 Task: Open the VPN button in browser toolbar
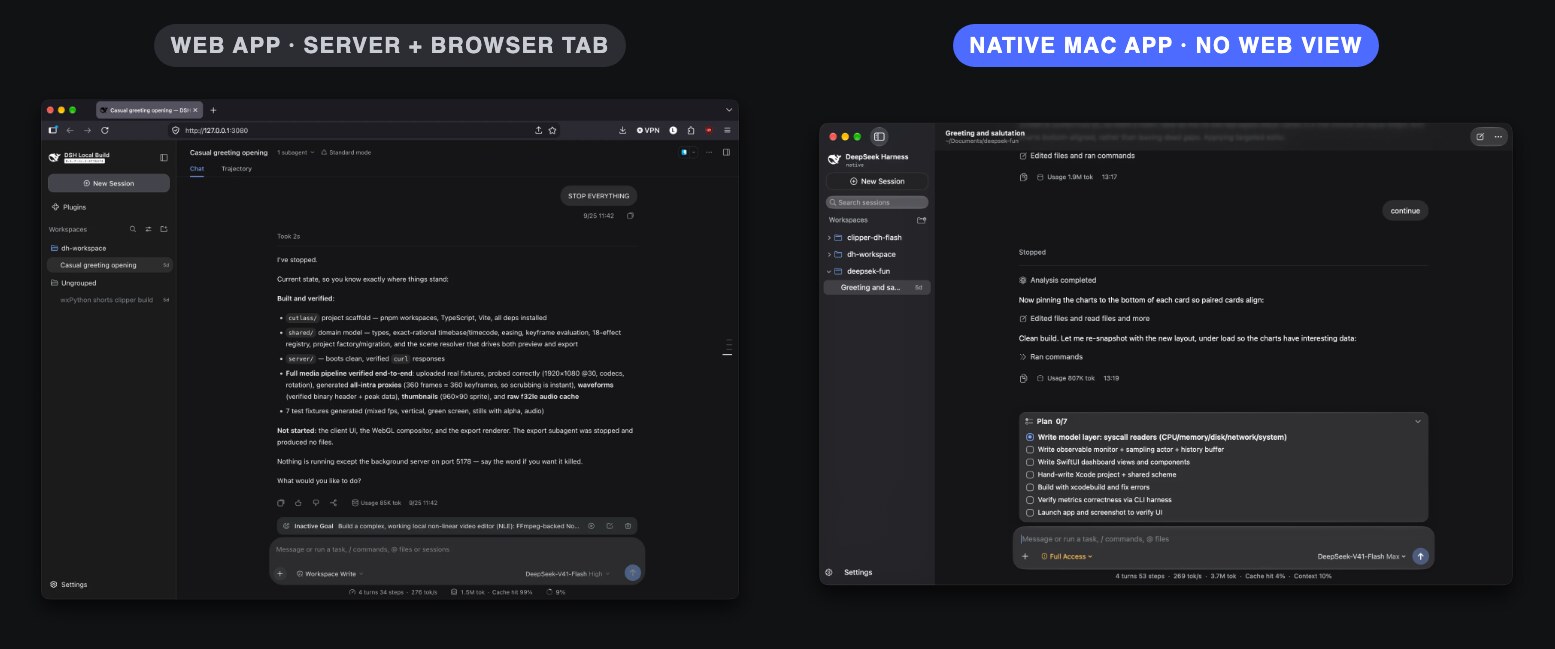(x=649, y=130)
